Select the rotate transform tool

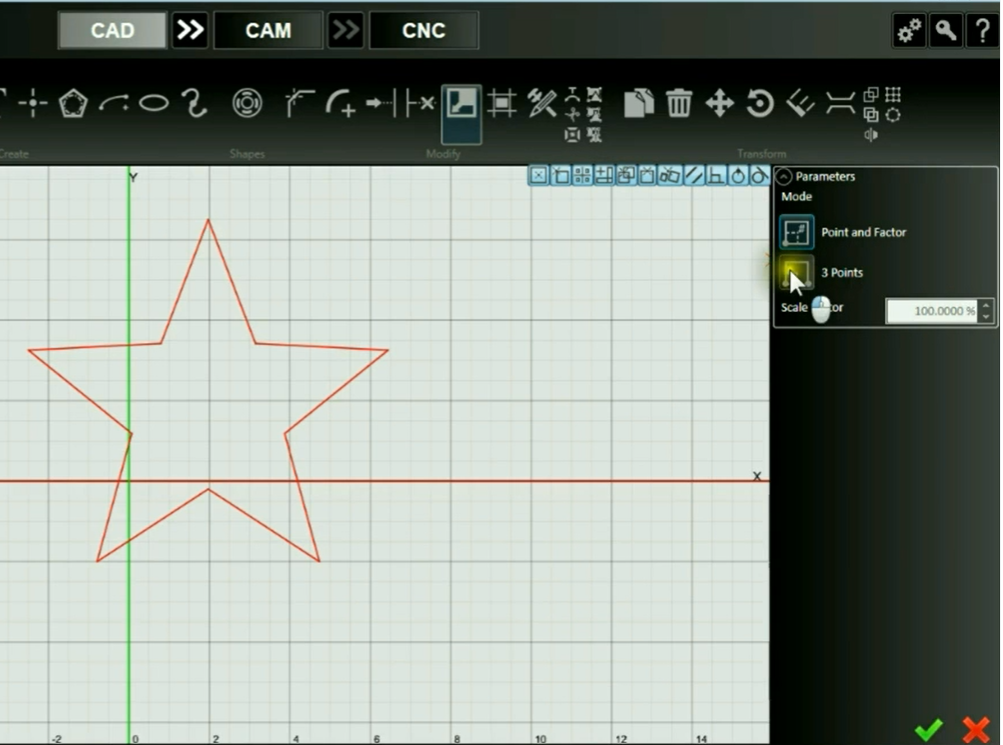760,103
